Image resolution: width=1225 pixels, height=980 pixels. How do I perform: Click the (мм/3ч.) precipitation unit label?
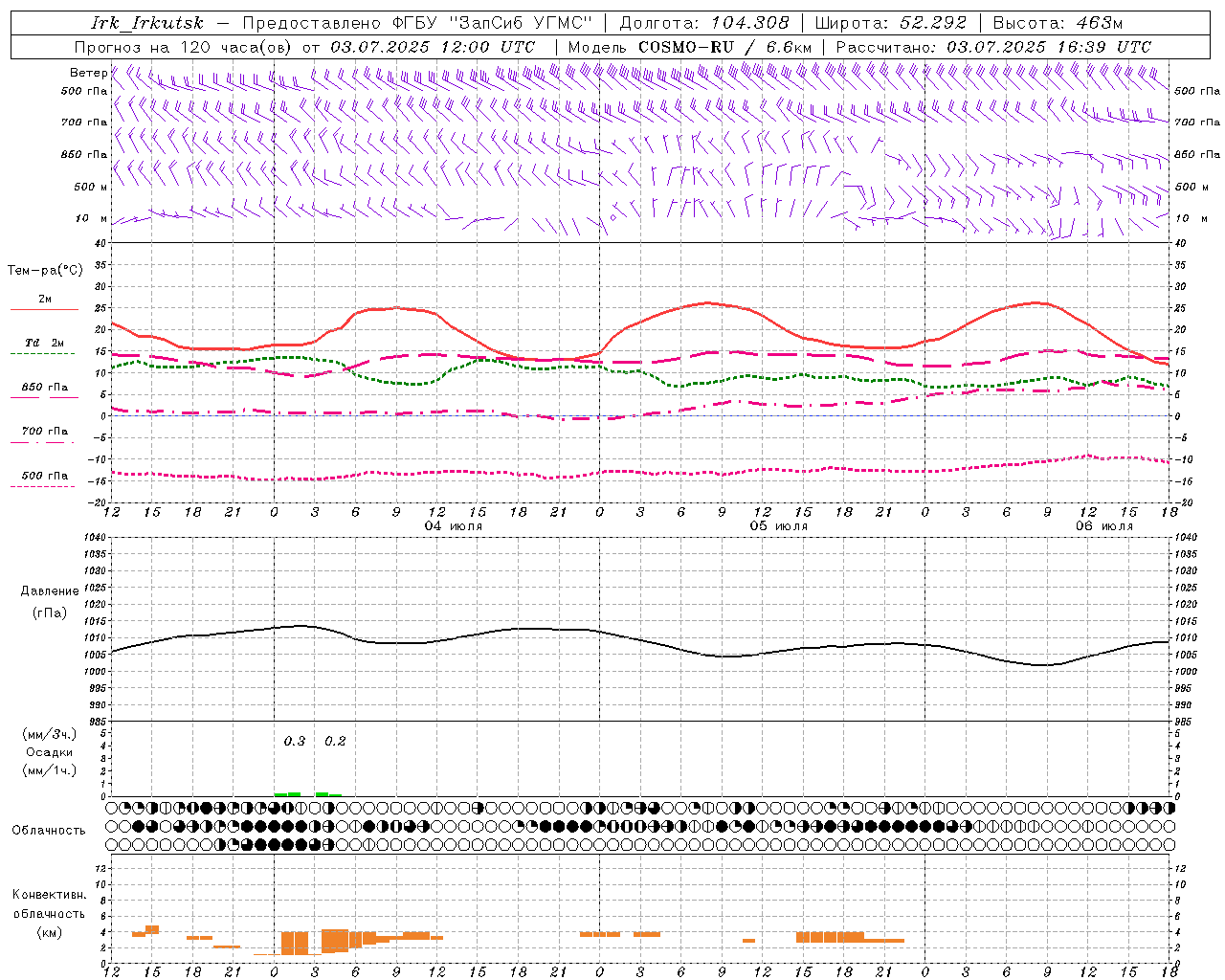click(50, 734)
